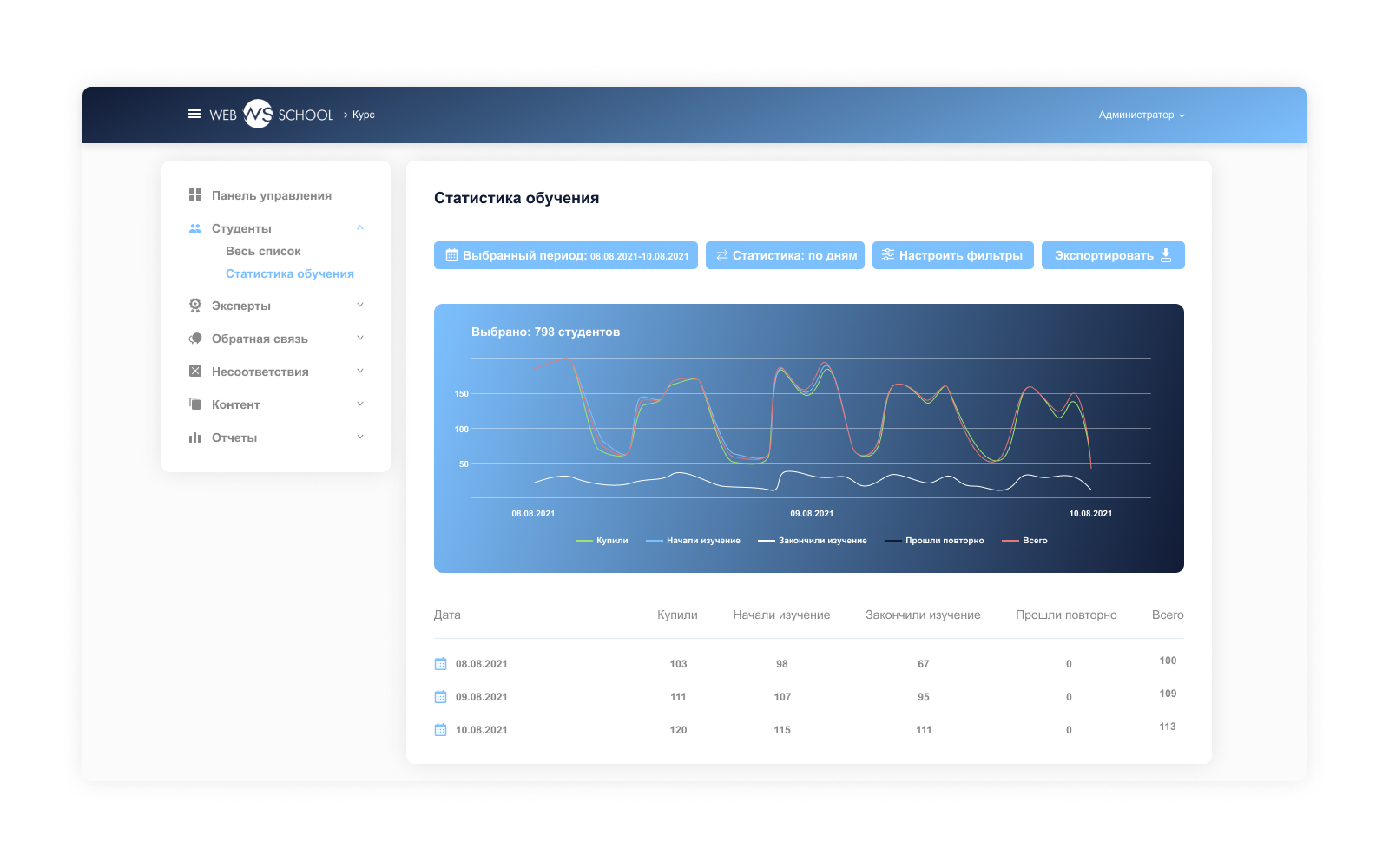Click Всего value 113

click(1168, 727)
